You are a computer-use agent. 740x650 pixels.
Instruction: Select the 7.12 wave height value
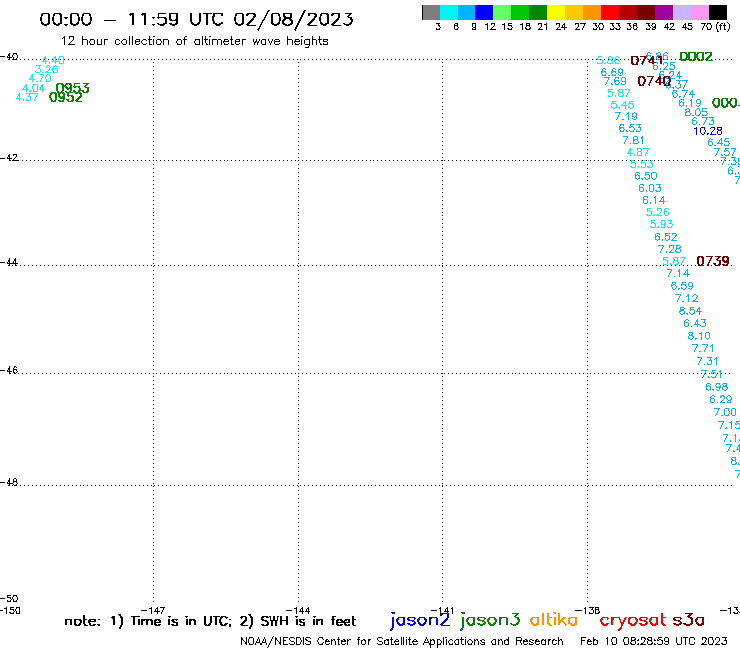tap(686, 298)
